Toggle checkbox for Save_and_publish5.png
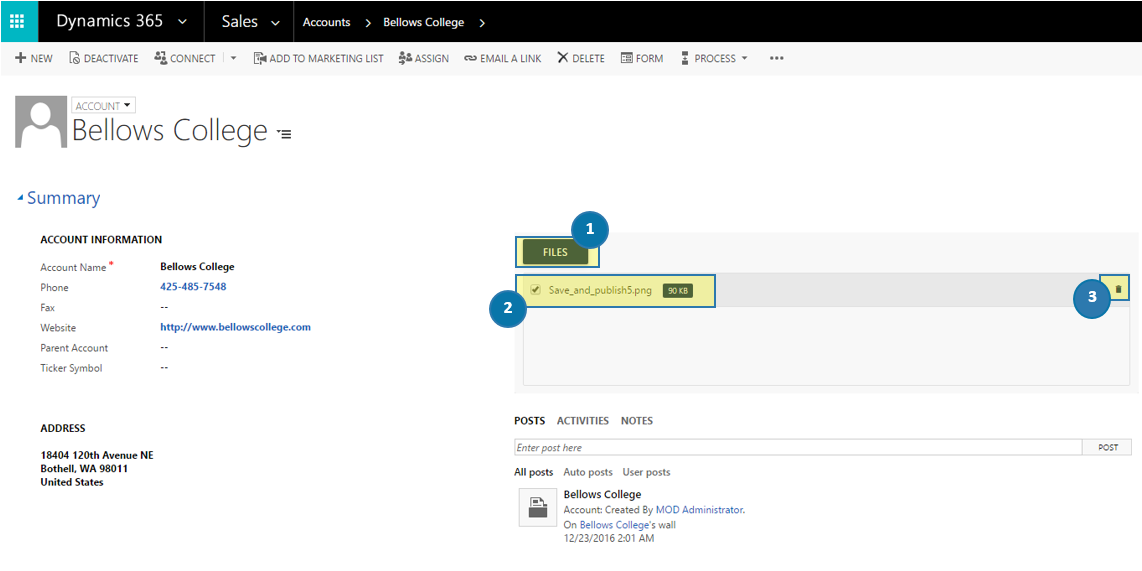The height and width of the screenshot is (571, 1142). [x=536, y=290]
